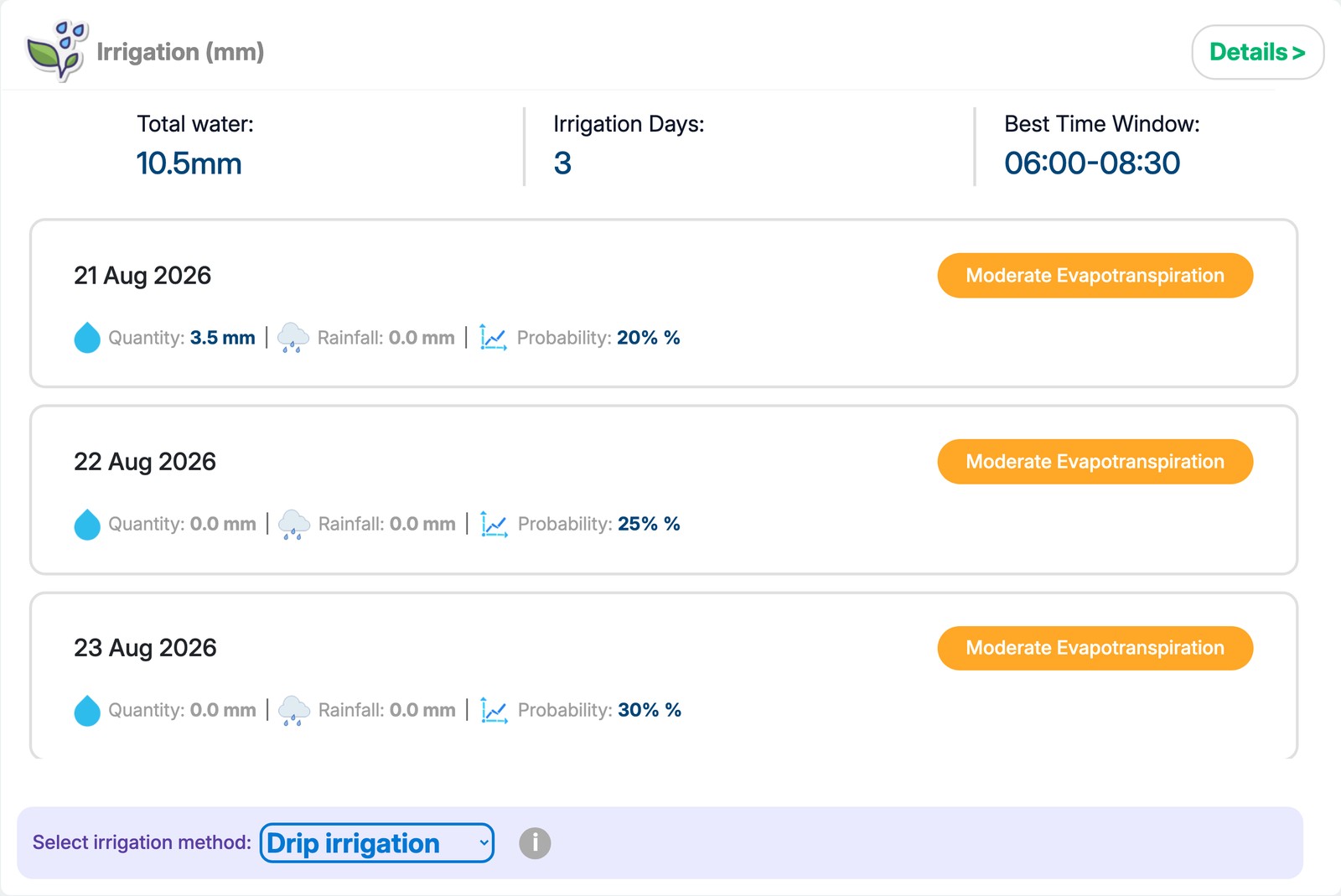Click water drop icon for 22 Aug
The height and width of the screenshot is (896, 1341).
[x=87, y=524]
